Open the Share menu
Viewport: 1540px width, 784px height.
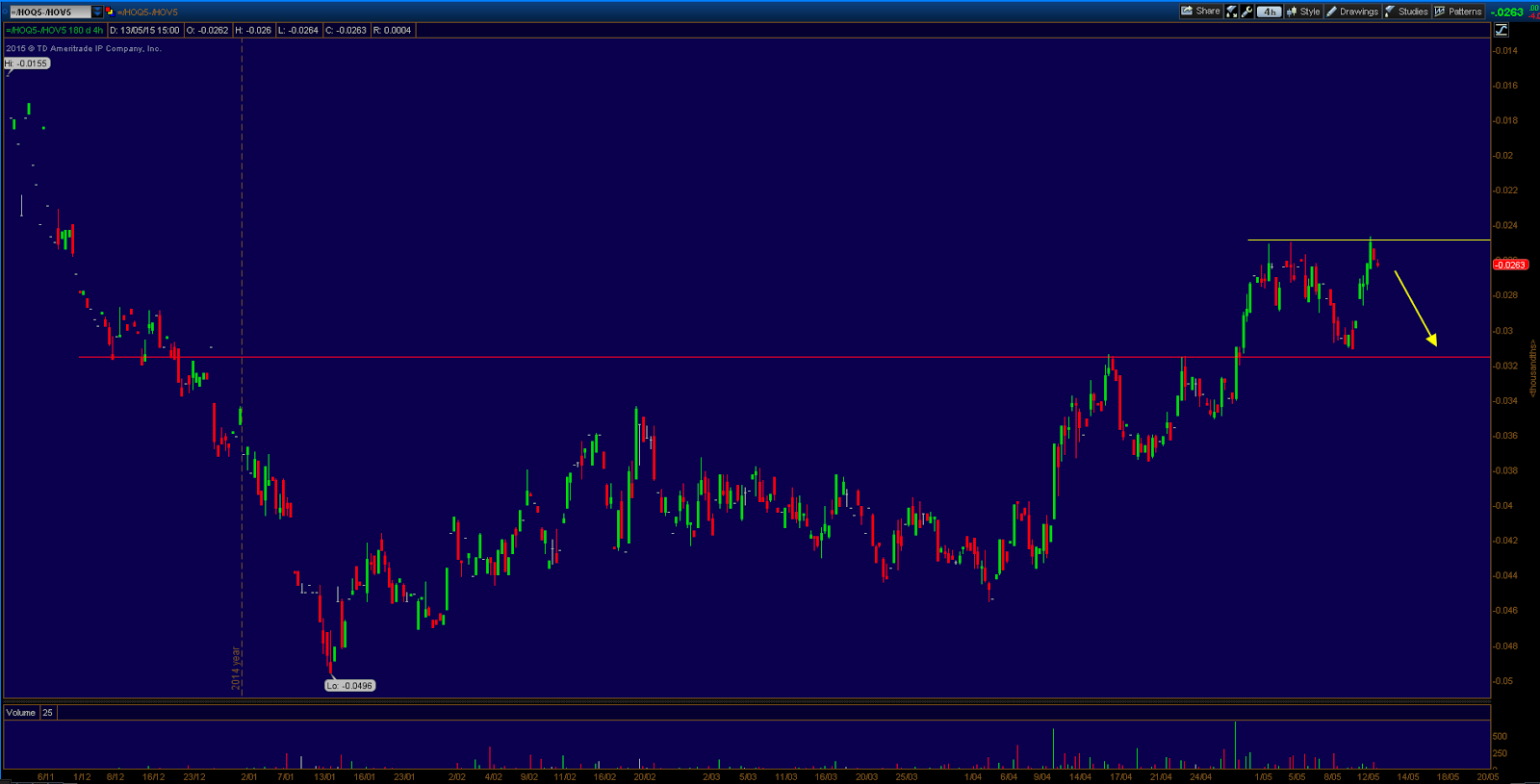tap(1200, 12)
